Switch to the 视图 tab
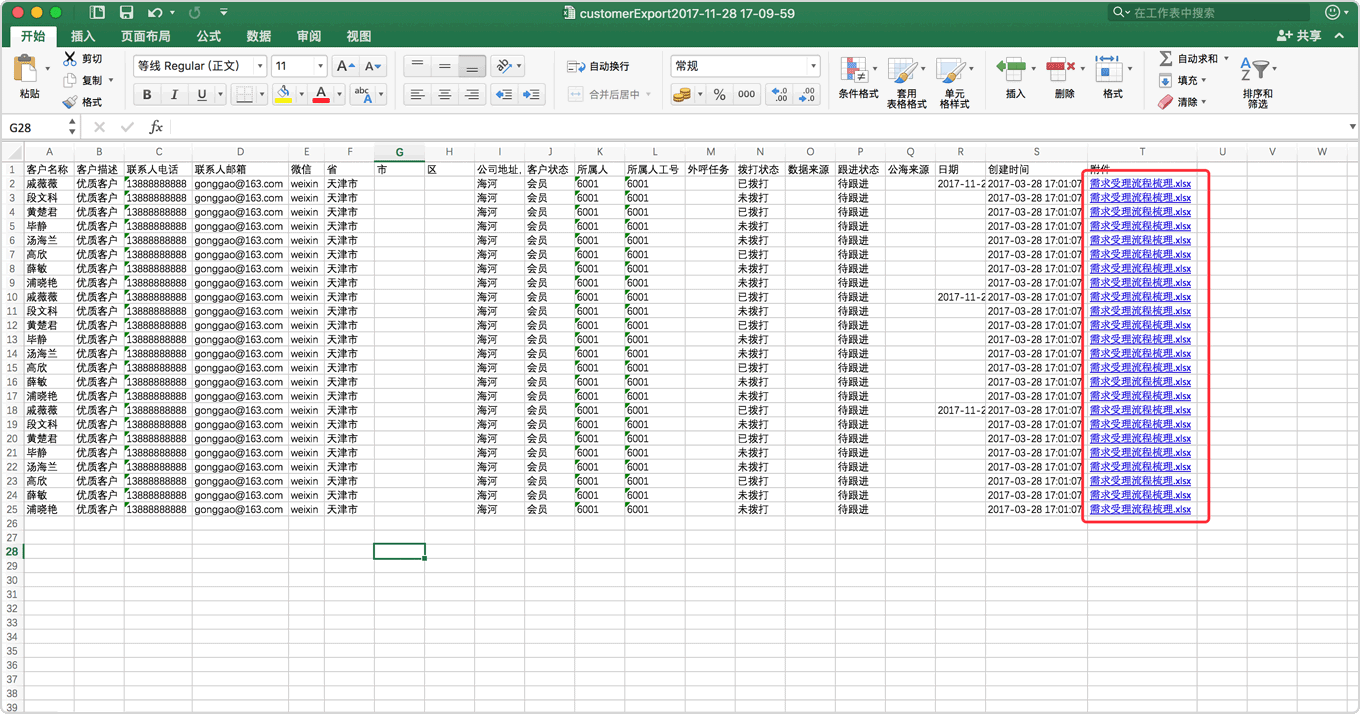1360x714 pixels. point(359,36)
